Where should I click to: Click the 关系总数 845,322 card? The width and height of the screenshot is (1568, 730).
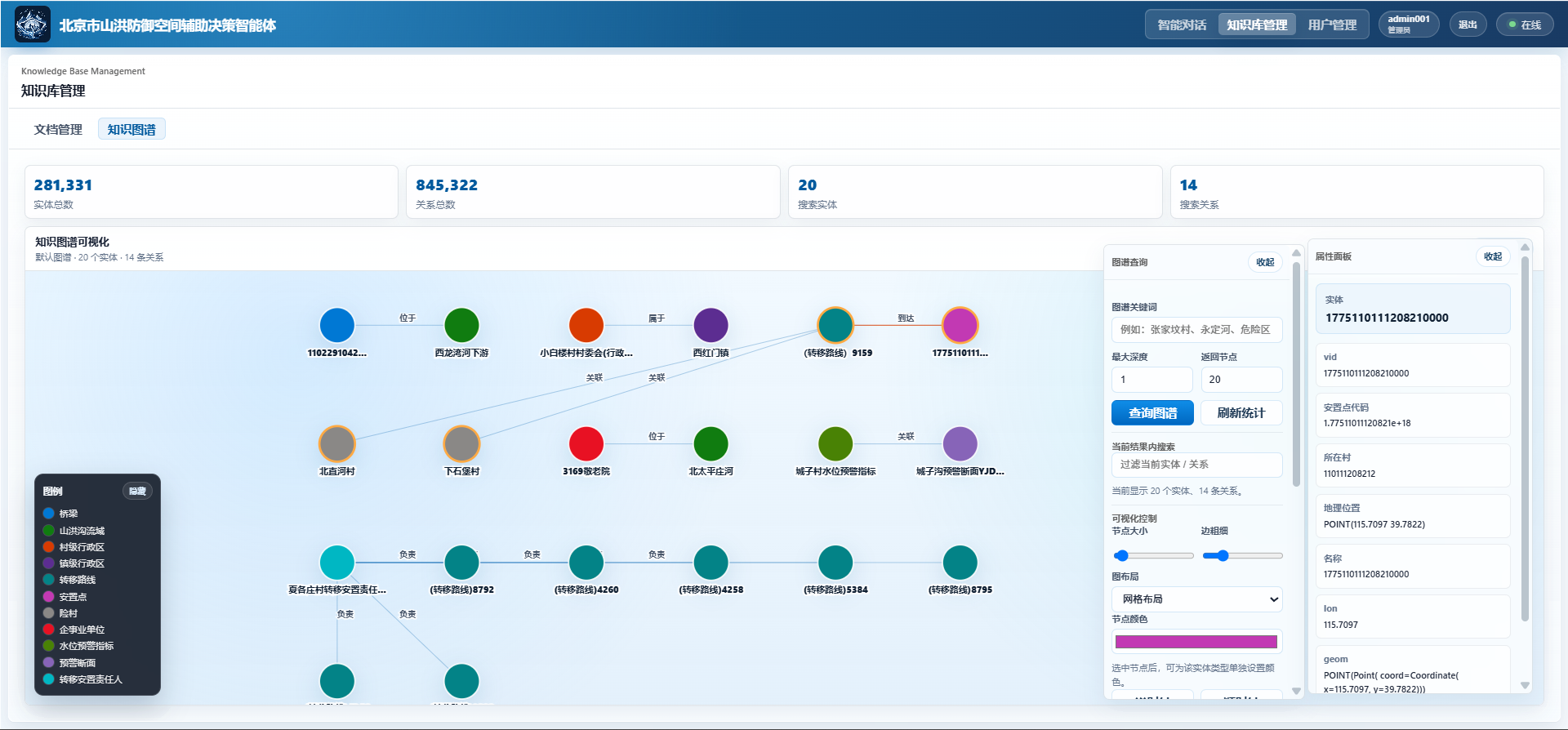[x=593, y=192]
